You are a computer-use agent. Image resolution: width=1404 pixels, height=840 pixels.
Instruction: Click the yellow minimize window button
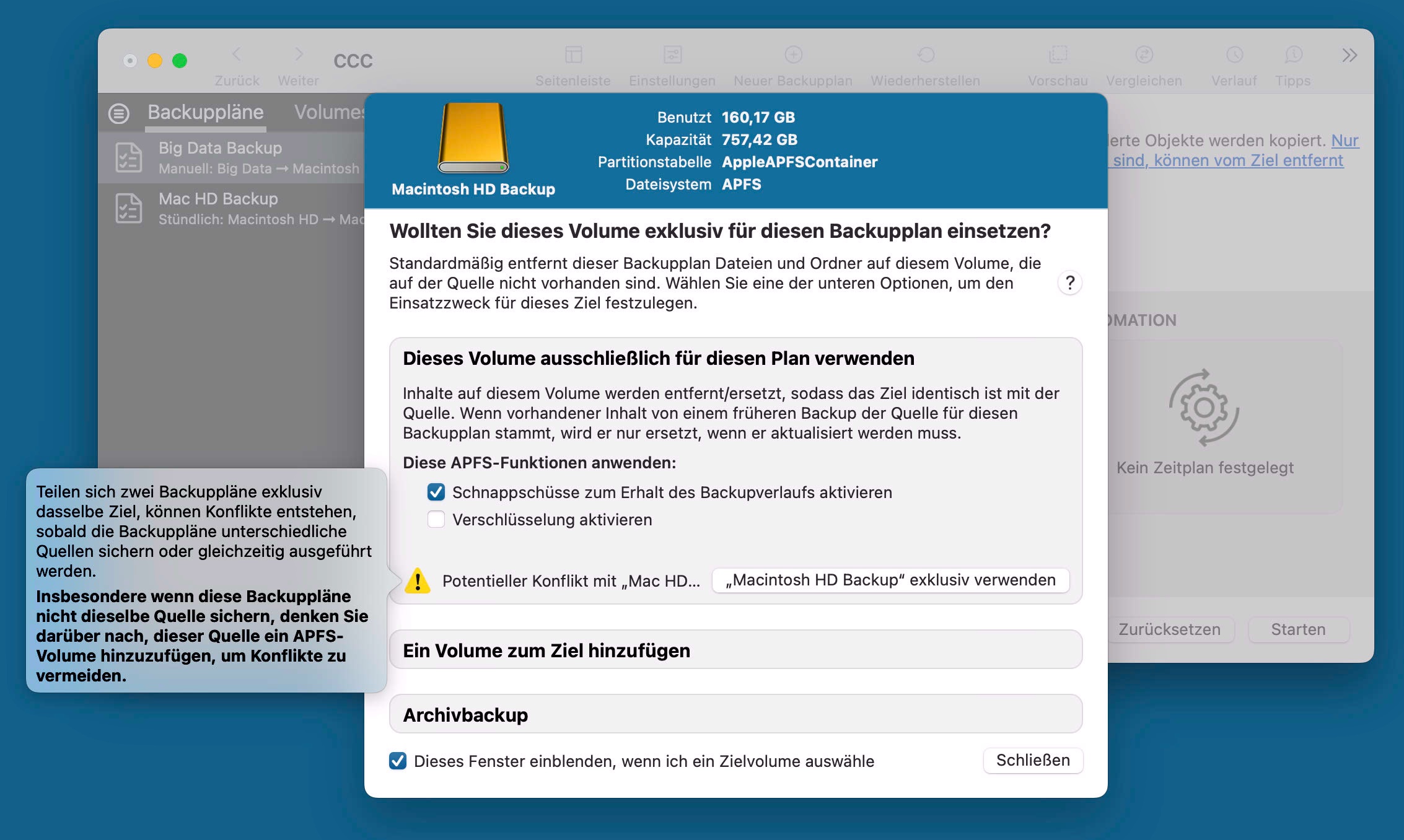155,61
